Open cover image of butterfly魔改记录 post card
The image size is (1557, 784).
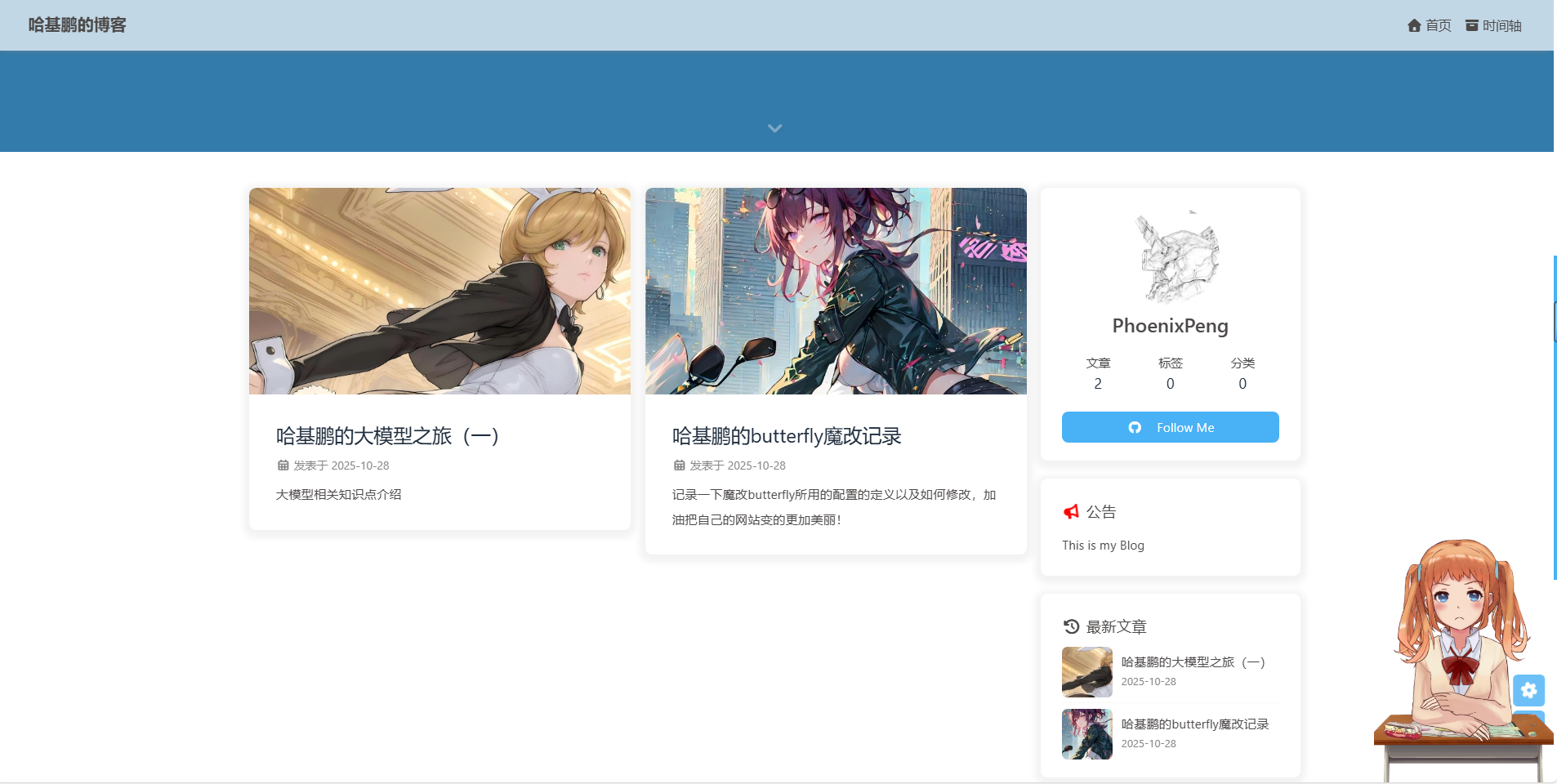tap(836, 291)
